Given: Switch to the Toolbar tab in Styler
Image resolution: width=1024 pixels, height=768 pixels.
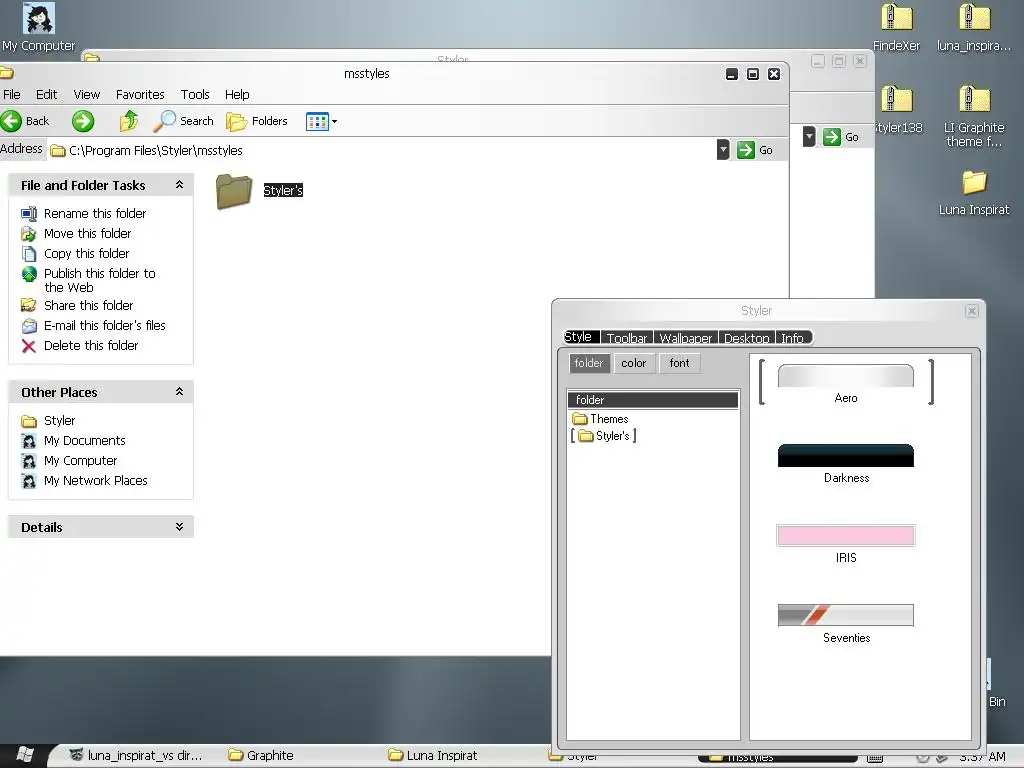Looking at the screenshot, I should tap(627, 338).
